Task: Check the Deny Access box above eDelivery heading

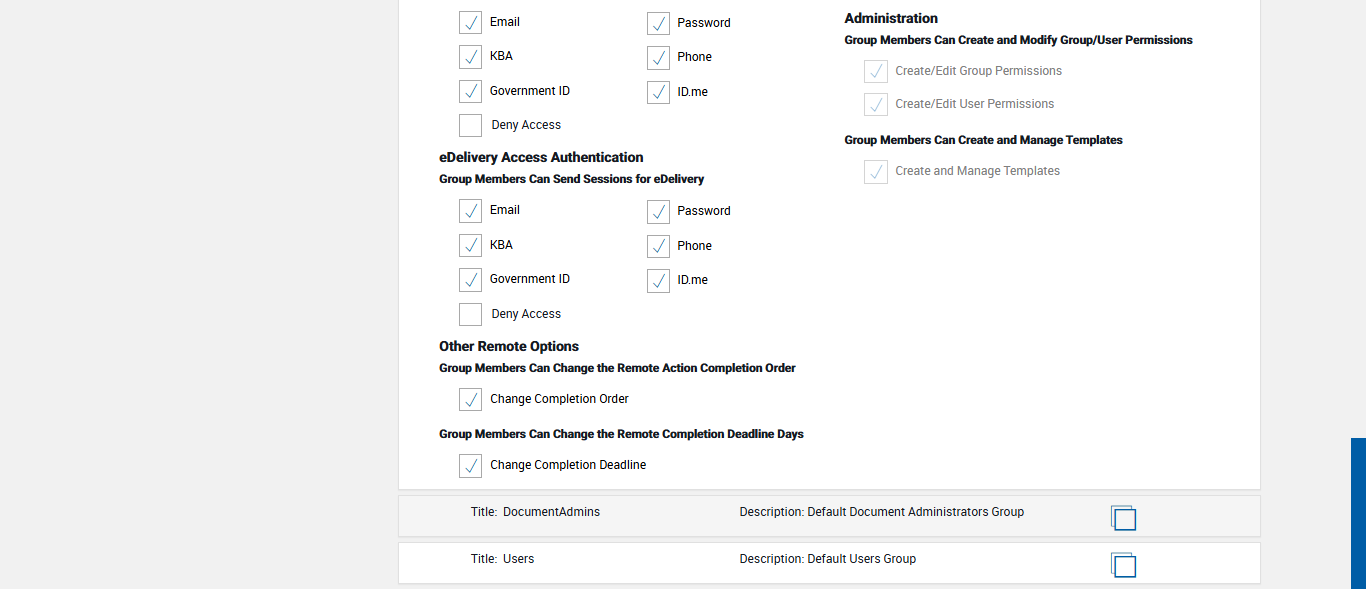Action: pos(470,126)
